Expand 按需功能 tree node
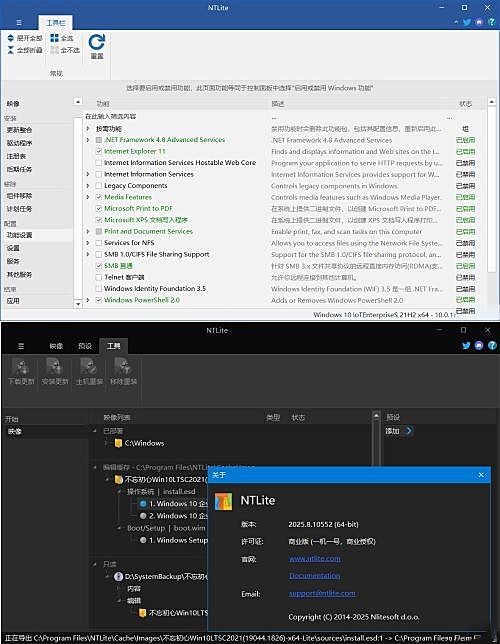 coord(88,129)
